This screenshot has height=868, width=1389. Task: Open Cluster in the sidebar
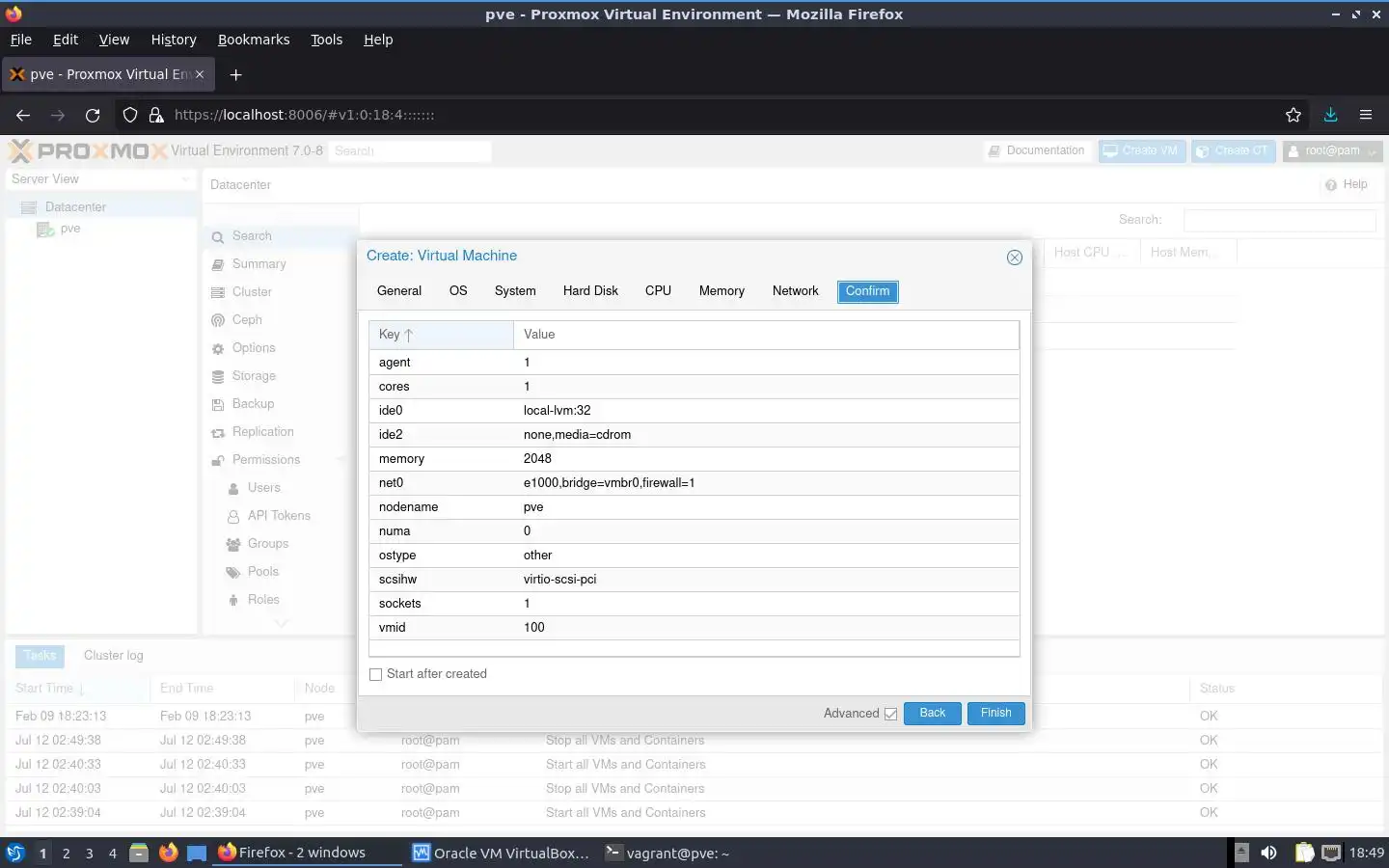point(280,292)
